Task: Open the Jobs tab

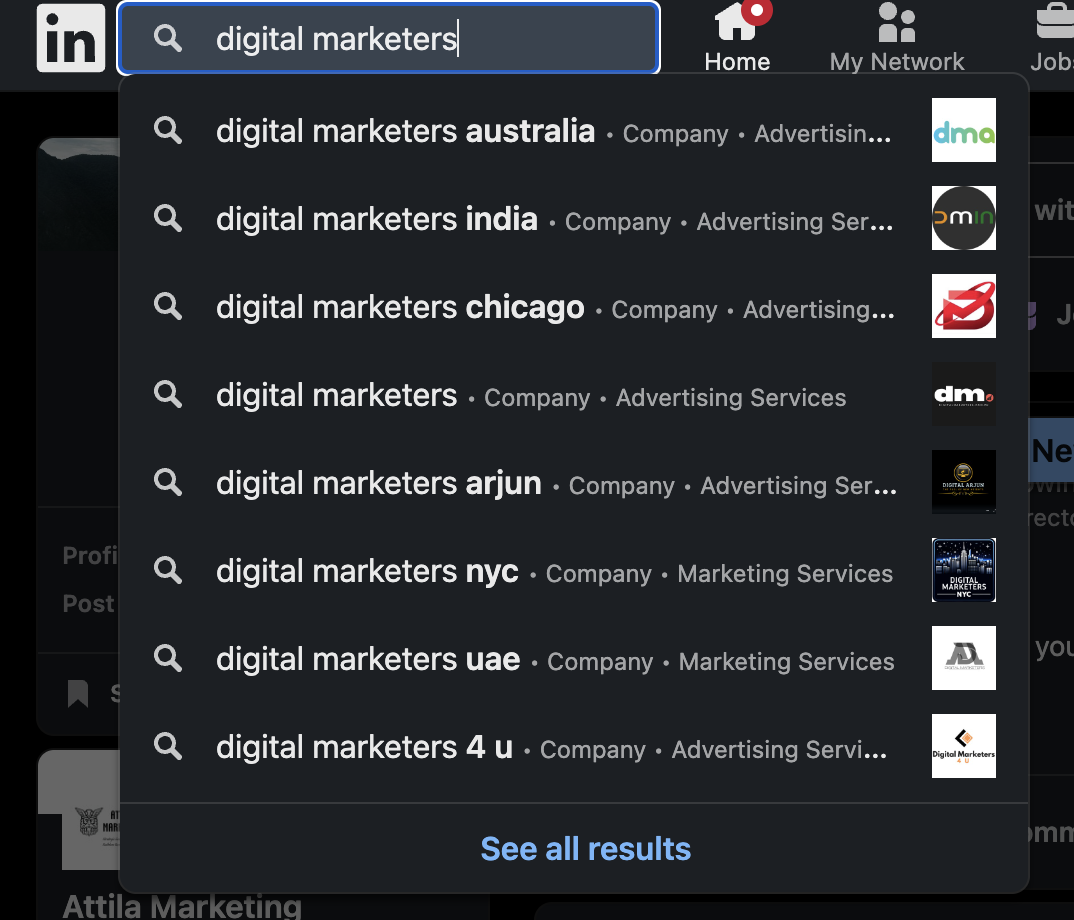Action: click(1051, 38)
